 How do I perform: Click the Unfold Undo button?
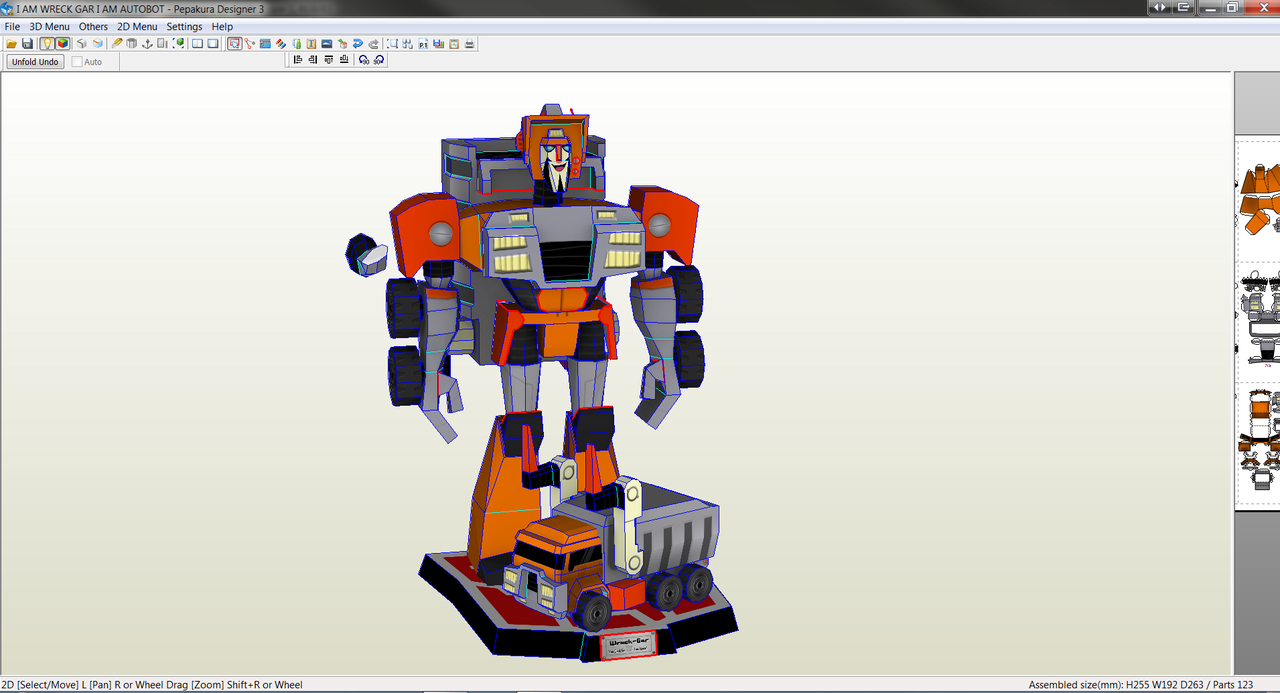(34, 61)
